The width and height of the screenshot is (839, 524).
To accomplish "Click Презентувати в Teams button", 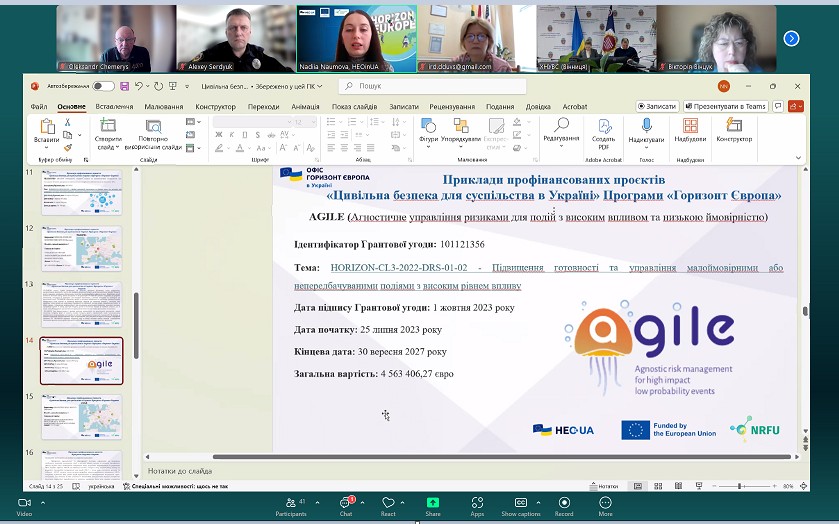I will click(x=726, y=107).
